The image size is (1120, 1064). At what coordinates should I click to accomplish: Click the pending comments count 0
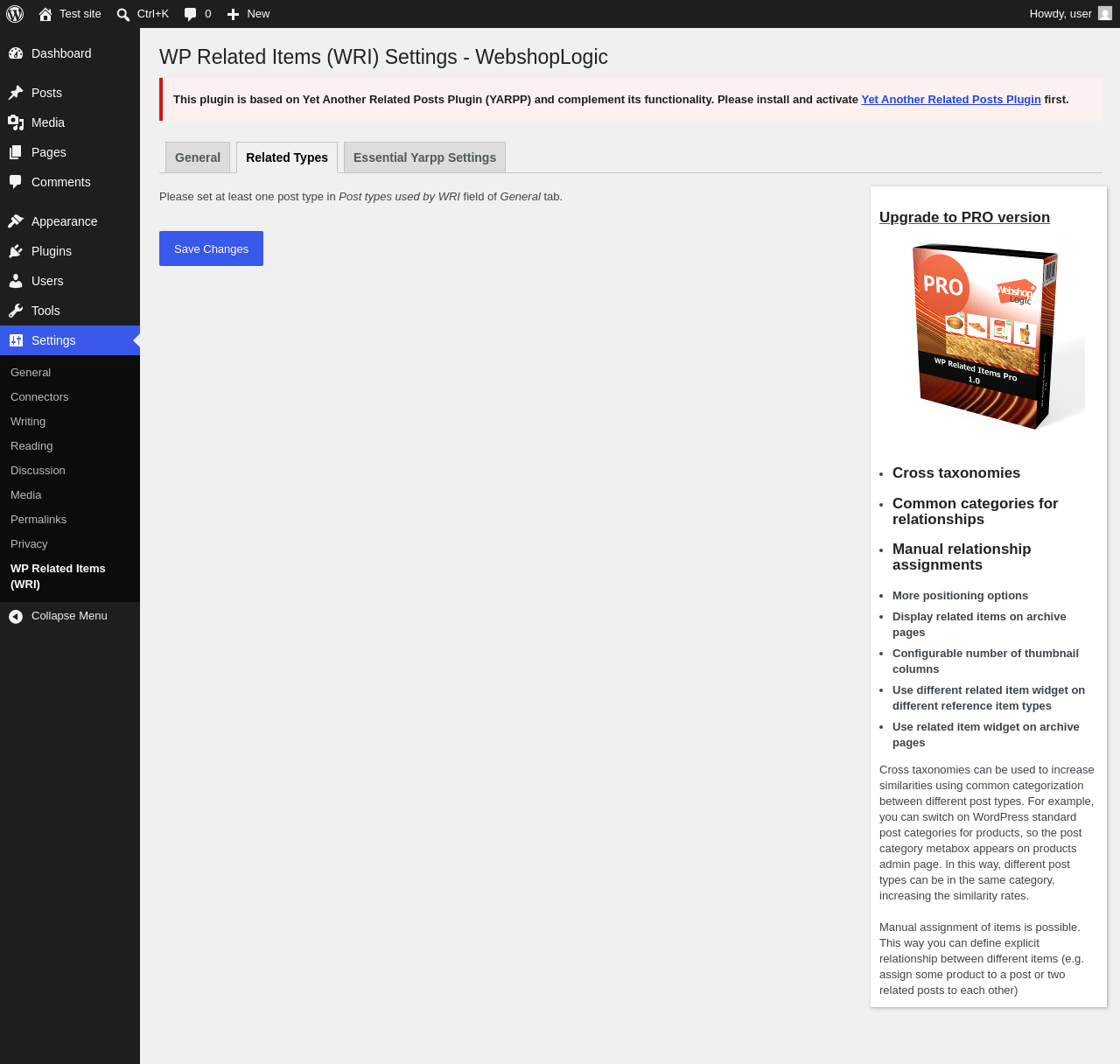(207, 14)
